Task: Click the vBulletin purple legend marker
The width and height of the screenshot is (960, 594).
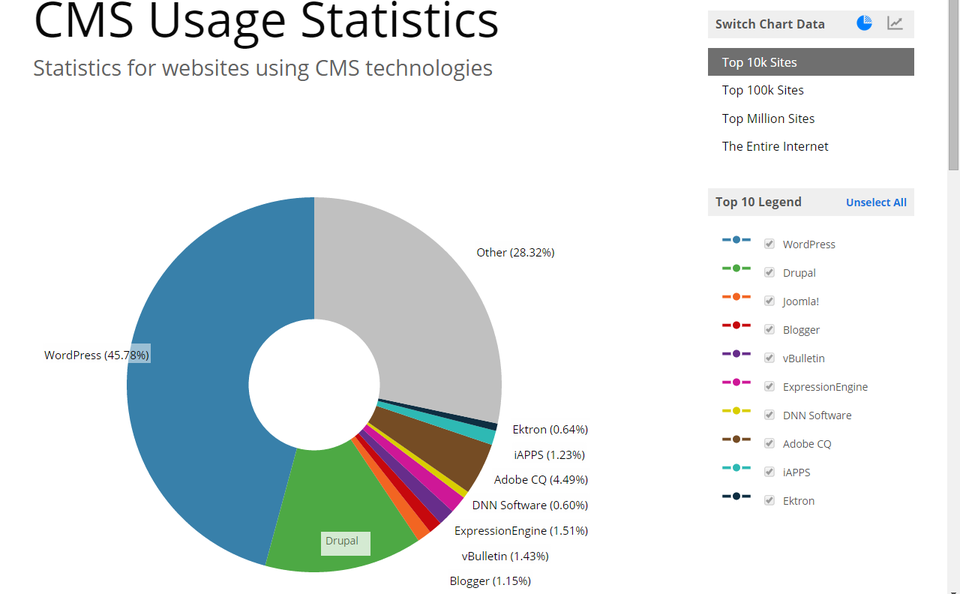Action: (736, 354)
